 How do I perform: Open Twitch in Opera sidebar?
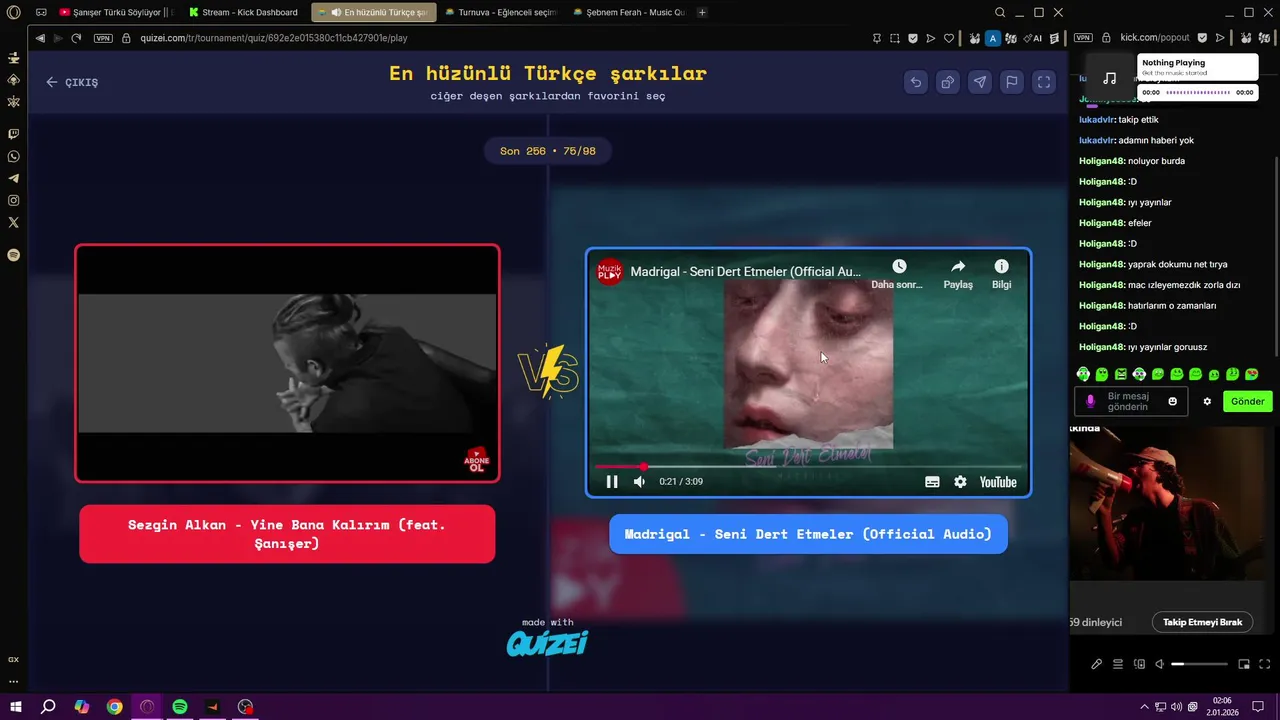tap(13, 134)
